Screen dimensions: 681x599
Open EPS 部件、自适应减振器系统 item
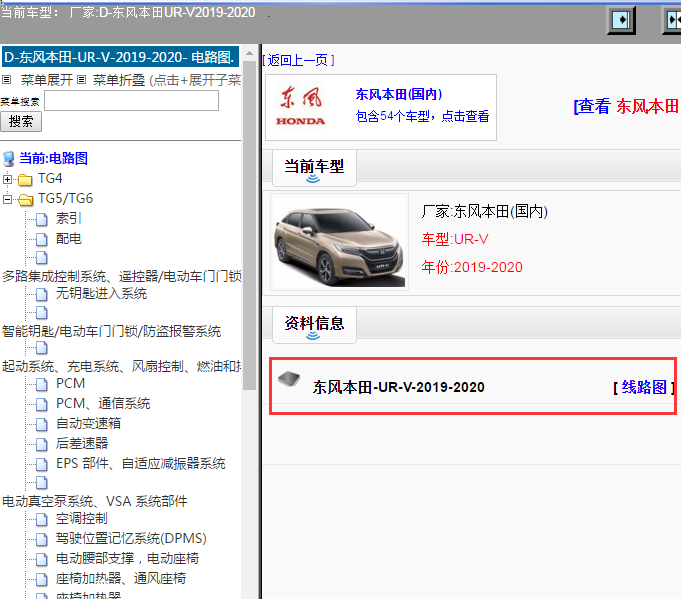(141, 463)
